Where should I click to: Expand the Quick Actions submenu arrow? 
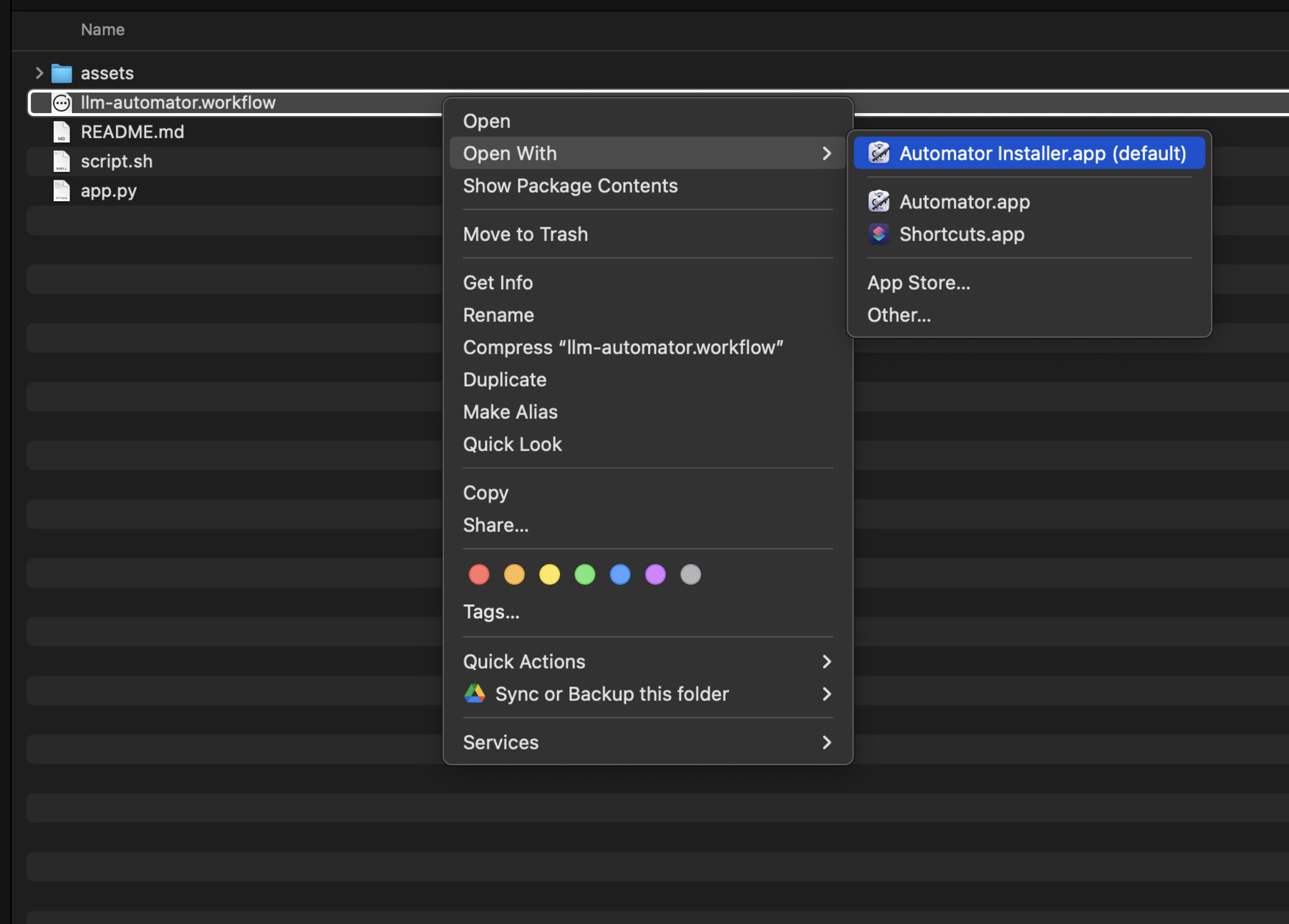826,661
